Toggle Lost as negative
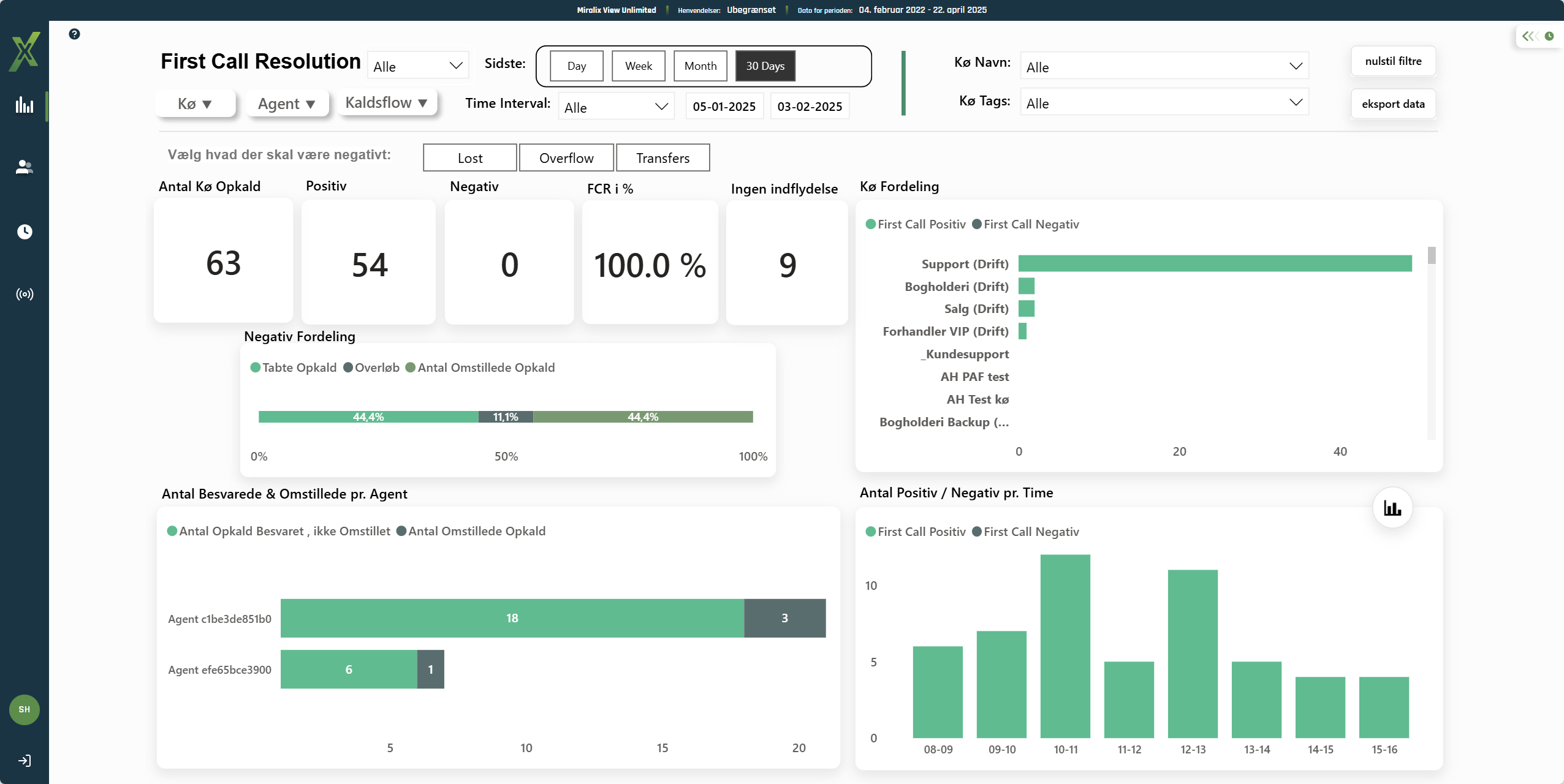The width and height of the screenshot is (1564, 784). click(x=470, y=158)
